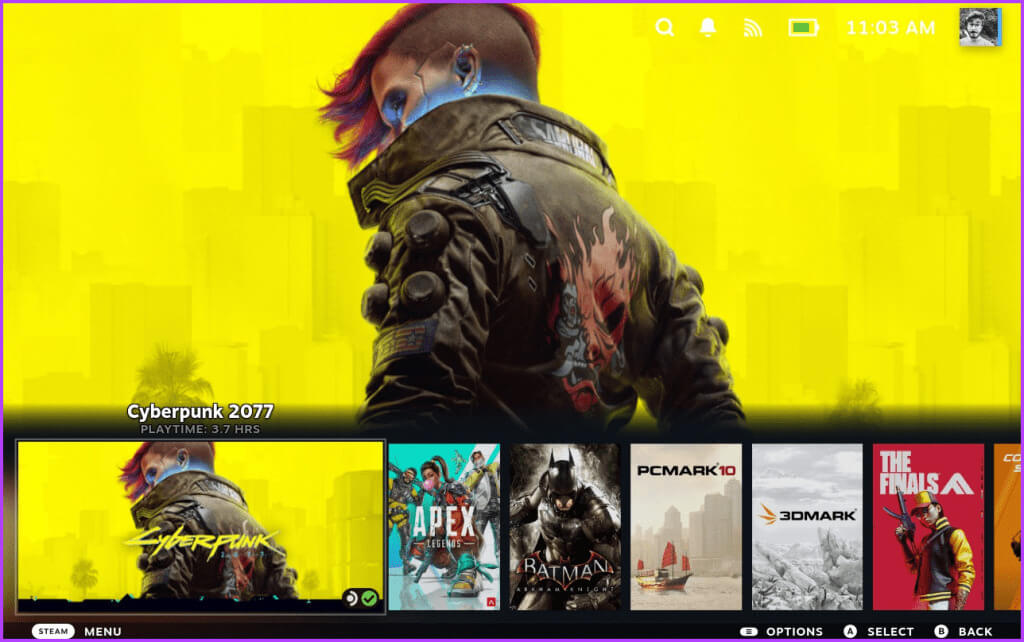This screenshot has height=642, width=1024.
Task: Click the MENU label
Action: tap(103, 632)
